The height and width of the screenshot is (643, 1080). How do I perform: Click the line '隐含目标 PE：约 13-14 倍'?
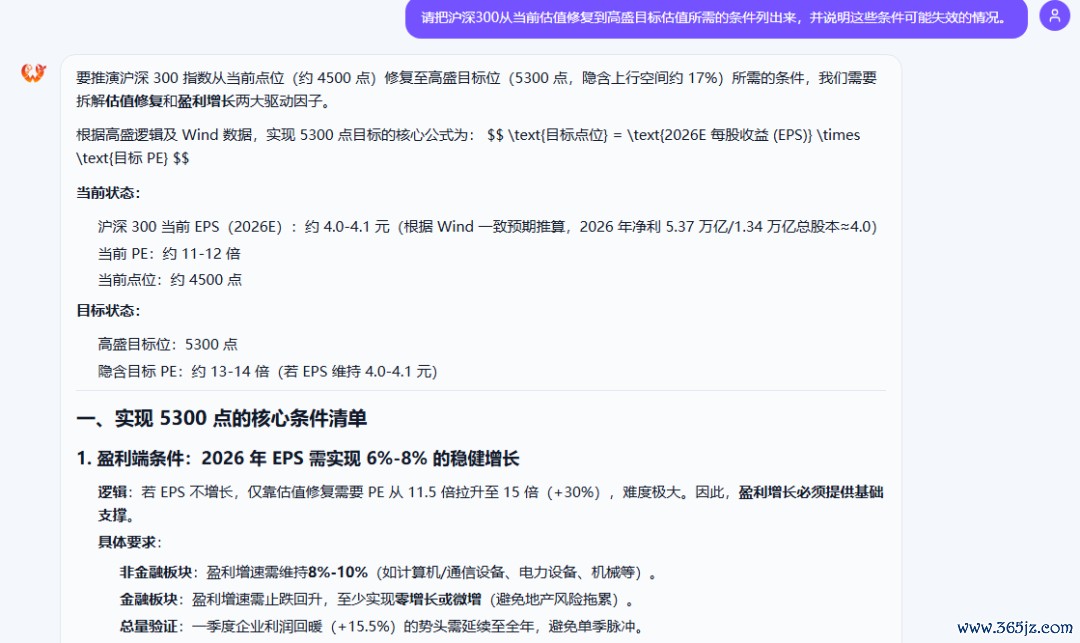267,372
